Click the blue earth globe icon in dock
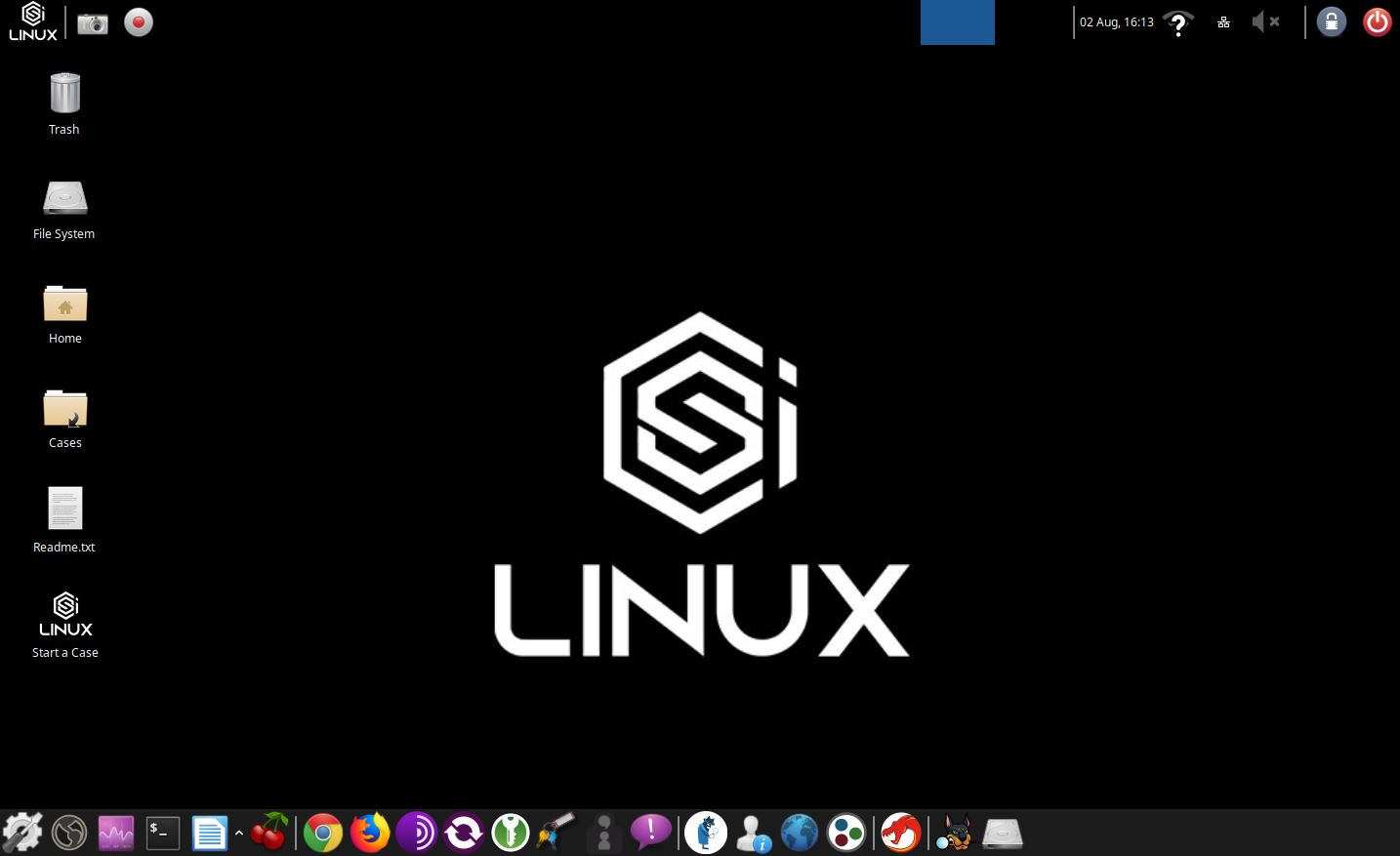The height and width of the screenshot is (856, 1400). [x=800, y=833]
